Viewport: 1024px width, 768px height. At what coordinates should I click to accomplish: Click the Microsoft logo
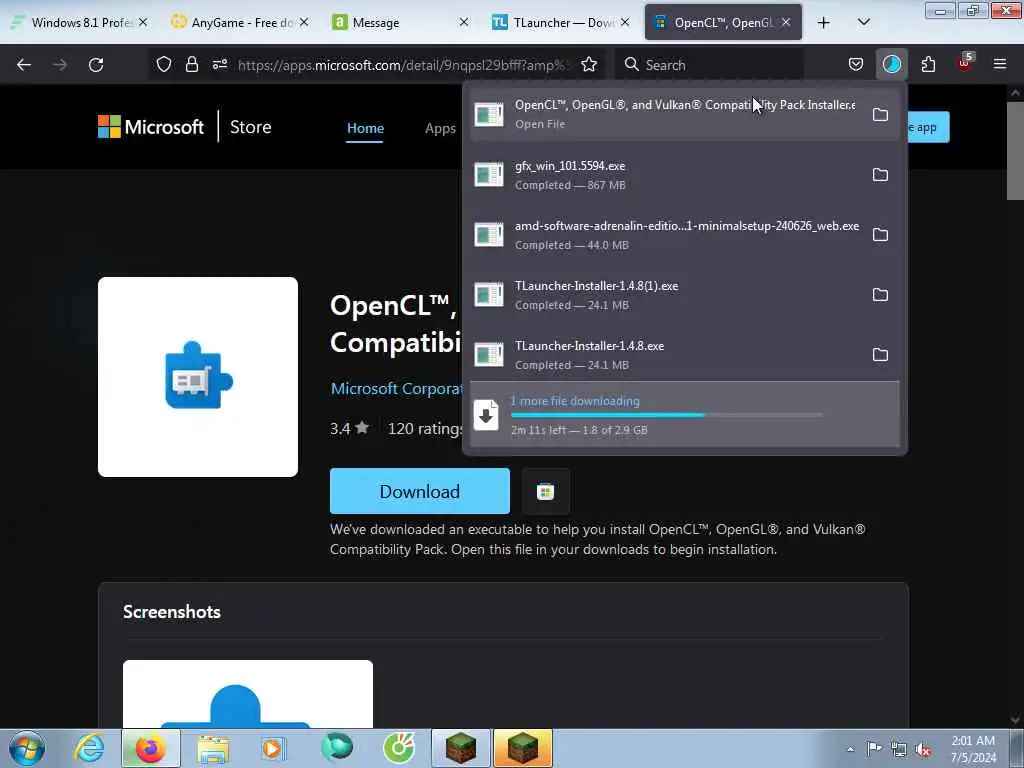point(151,127)
